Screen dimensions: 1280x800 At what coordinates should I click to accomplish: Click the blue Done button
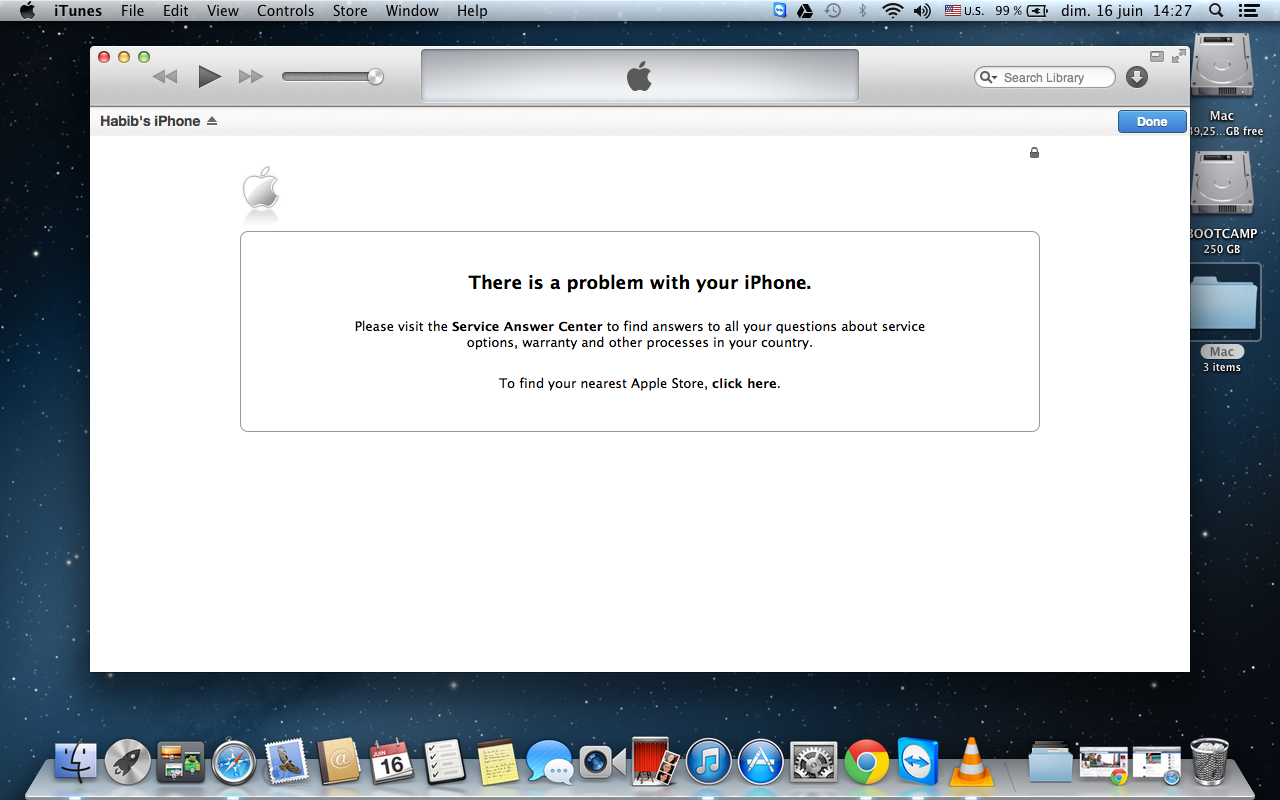(1152, 121)
